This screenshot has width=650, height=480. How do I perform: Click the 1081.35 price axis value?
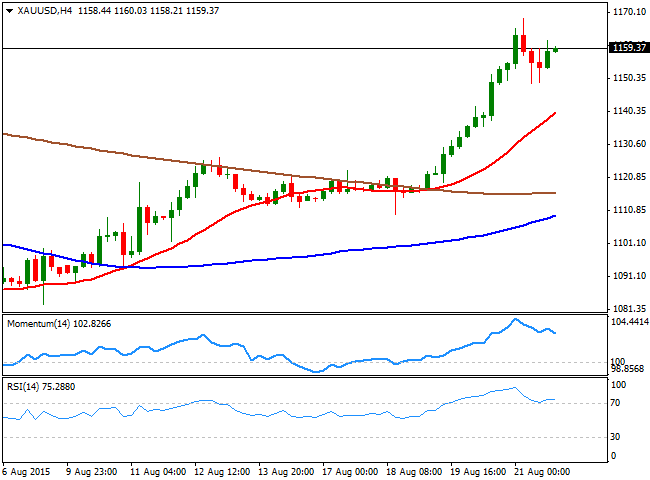pyautogui.click(x=629, y=309)
